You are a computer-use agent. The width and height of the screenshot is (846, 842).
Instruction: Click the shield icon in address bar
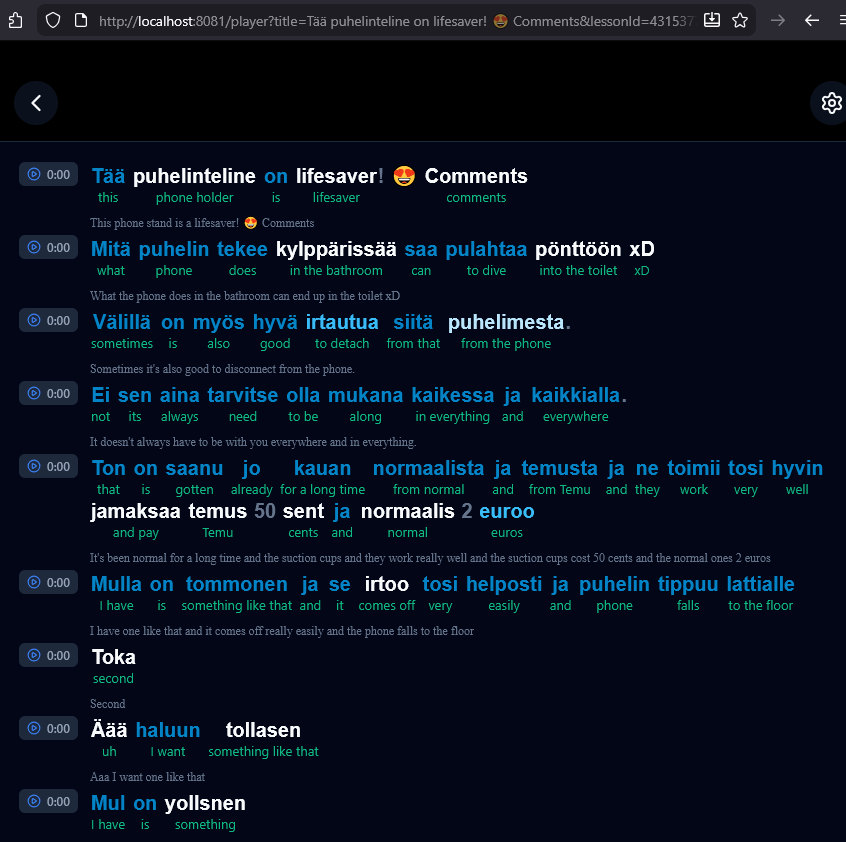point(54,20)
